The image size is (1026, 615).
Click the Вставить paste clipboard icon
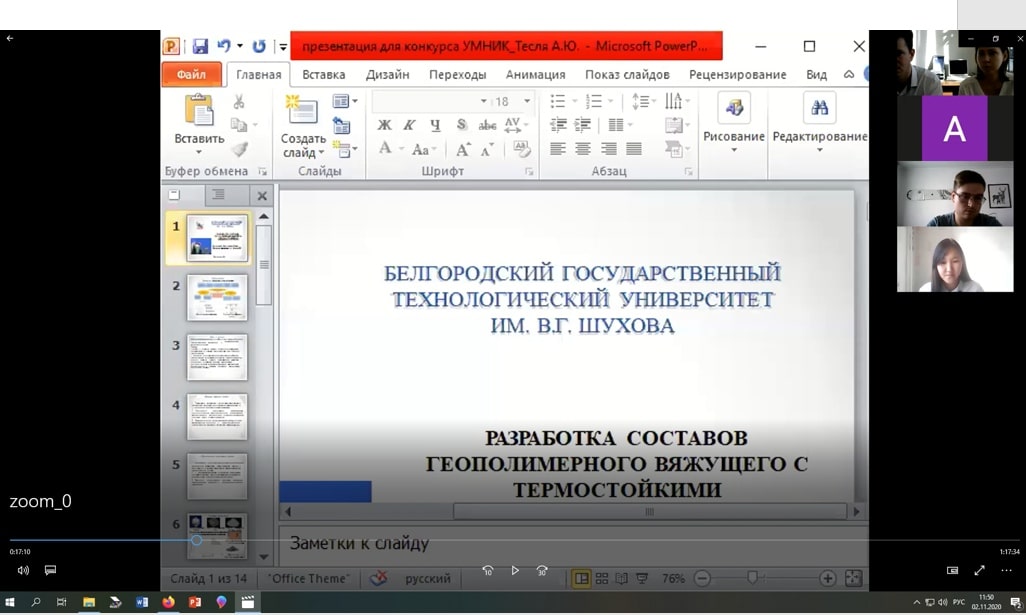(x=199, y=110)
